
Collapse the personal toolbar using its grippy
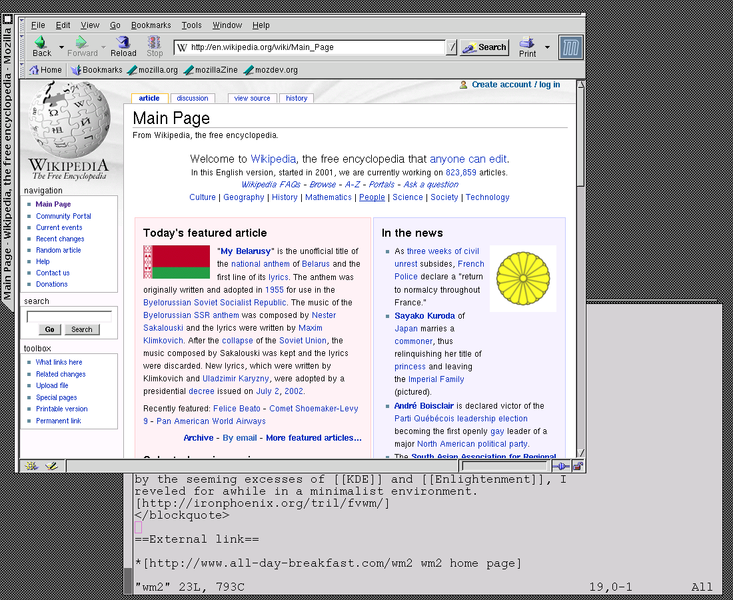point(22,70)
